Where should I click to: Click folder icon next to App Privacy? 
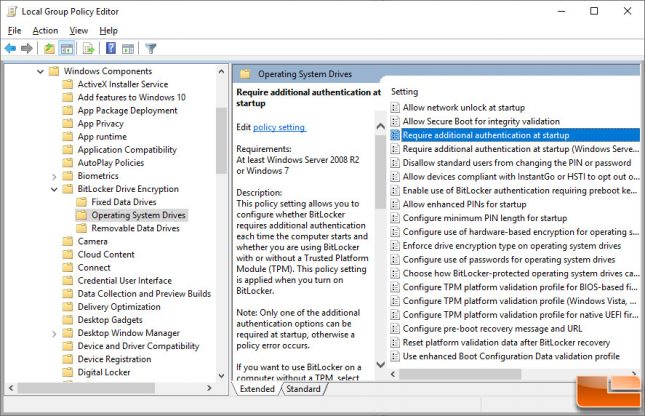click(x=67, y=124)
